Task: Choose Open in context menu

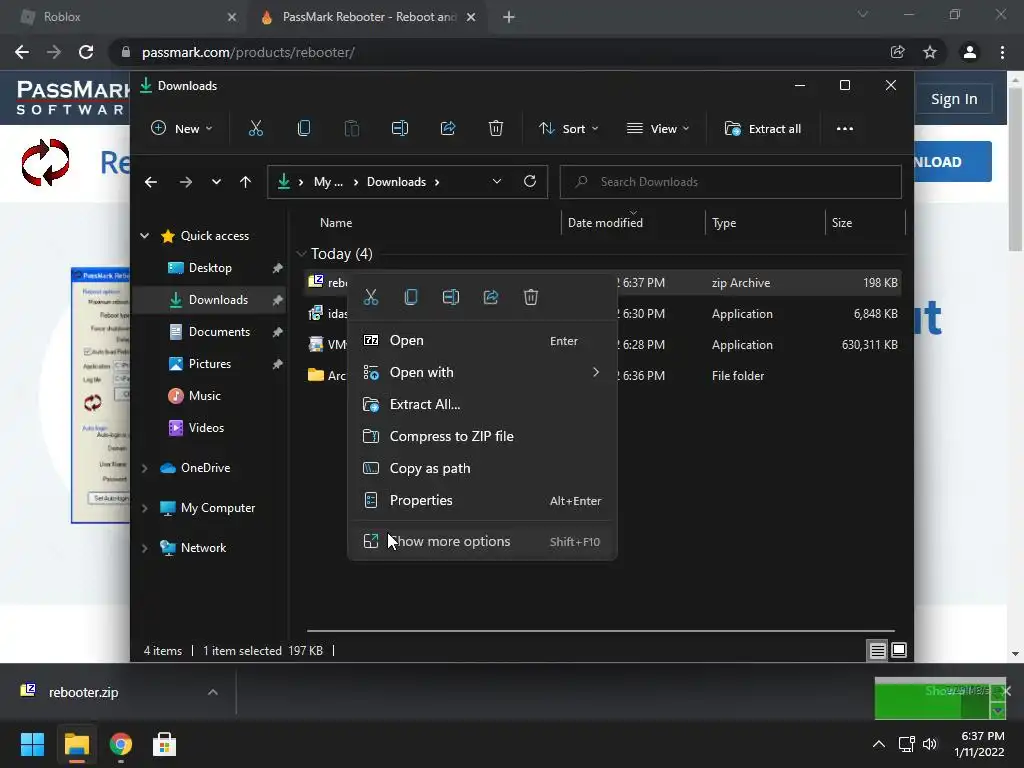Action: (483, 340)
